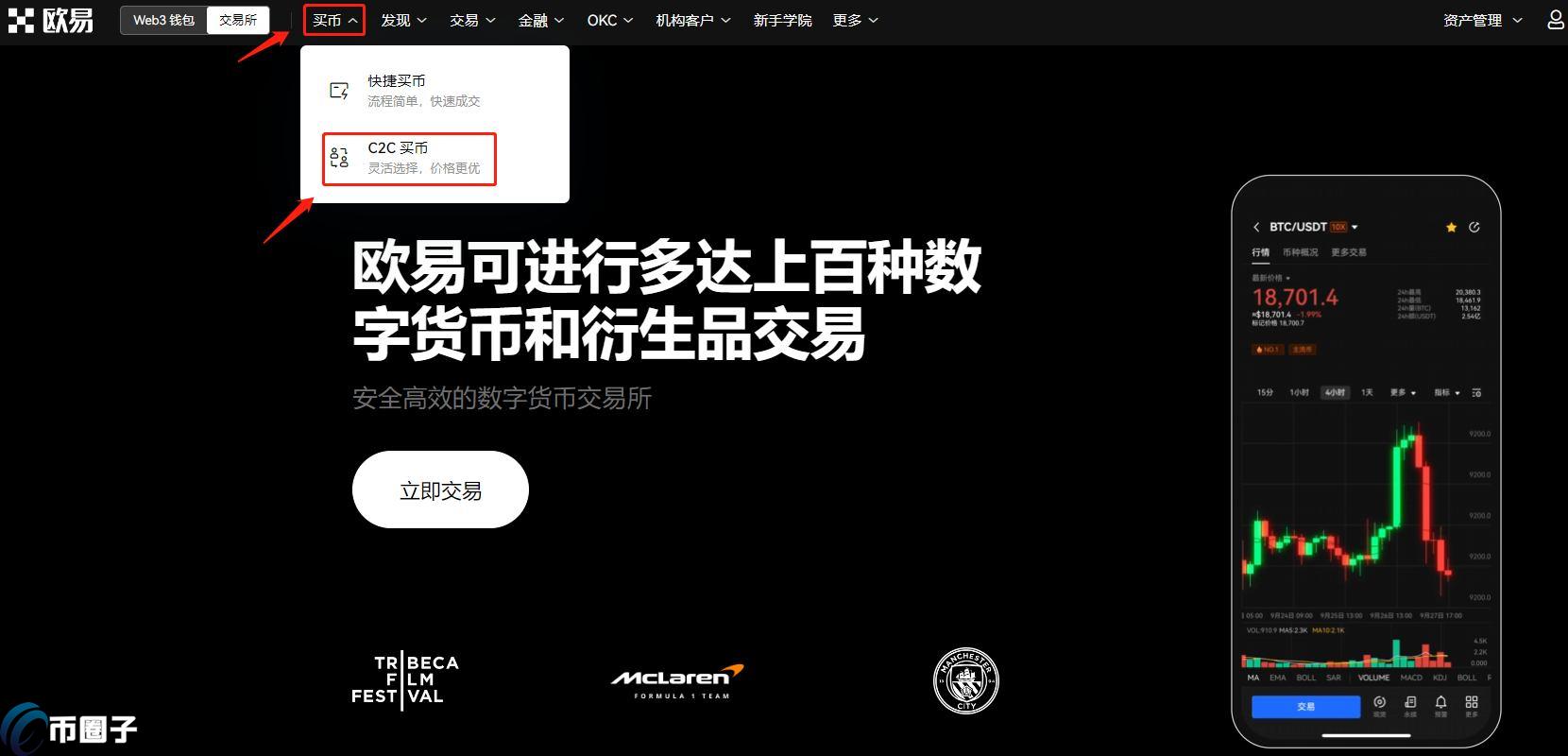Tap the four-squares more icon in phone mockup
This screenshot has height=756, width=1568.
pos(1472,702)
